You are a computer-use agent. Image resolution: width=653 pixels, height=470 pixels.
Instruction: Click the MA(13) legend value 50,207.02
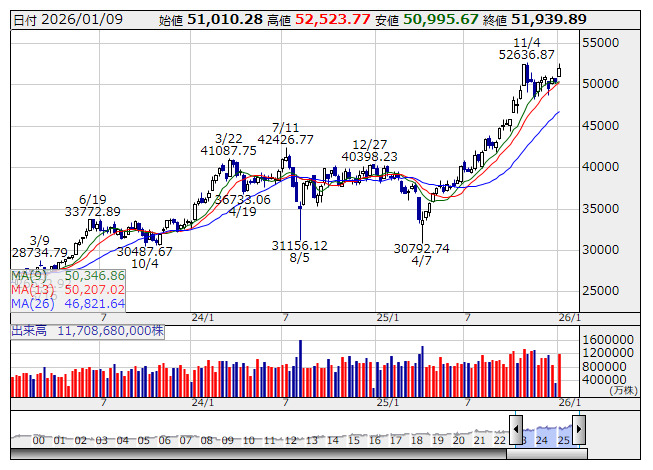click(95, 290)
